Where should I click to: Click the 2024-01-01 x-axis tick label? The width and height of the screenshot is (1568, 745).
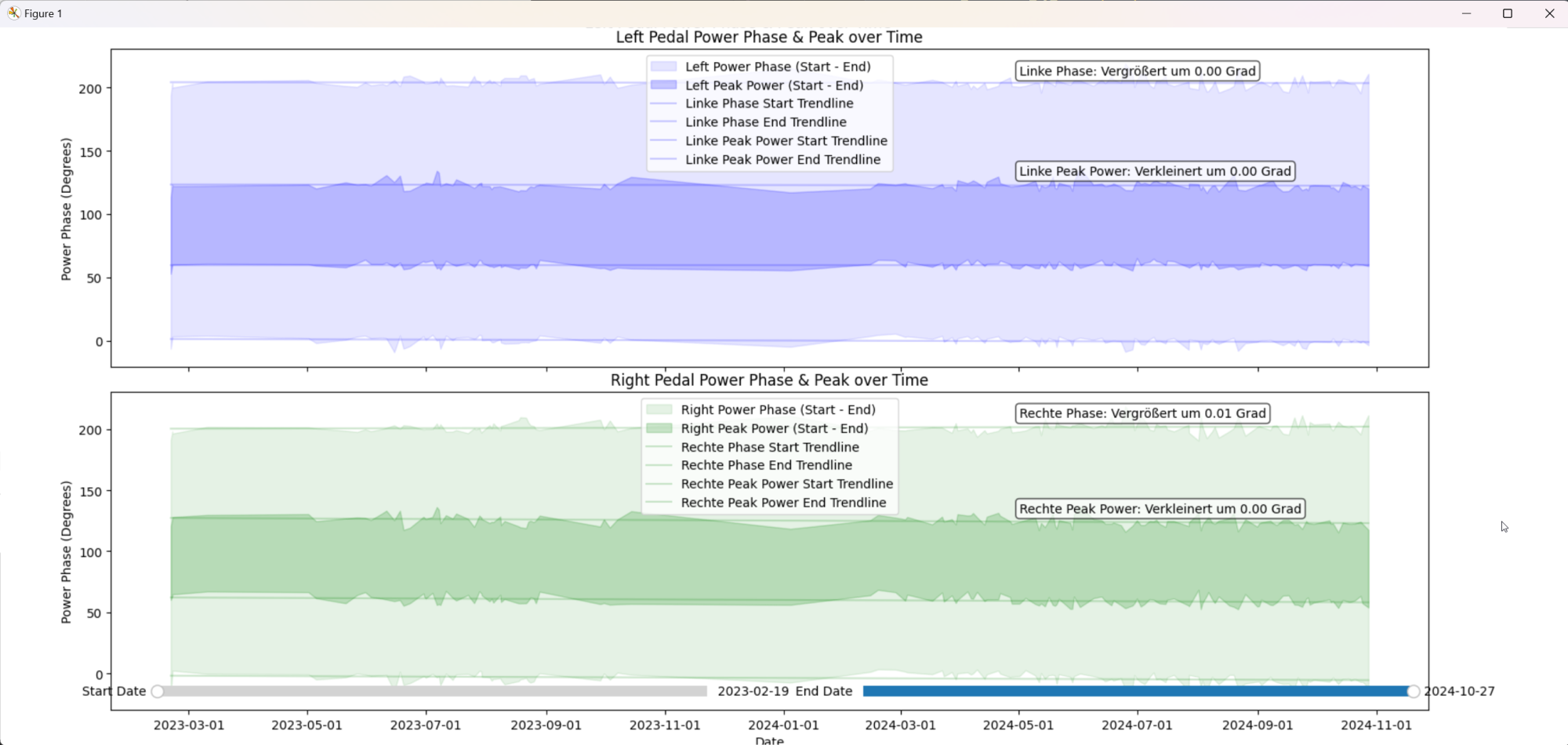[783, 725]
